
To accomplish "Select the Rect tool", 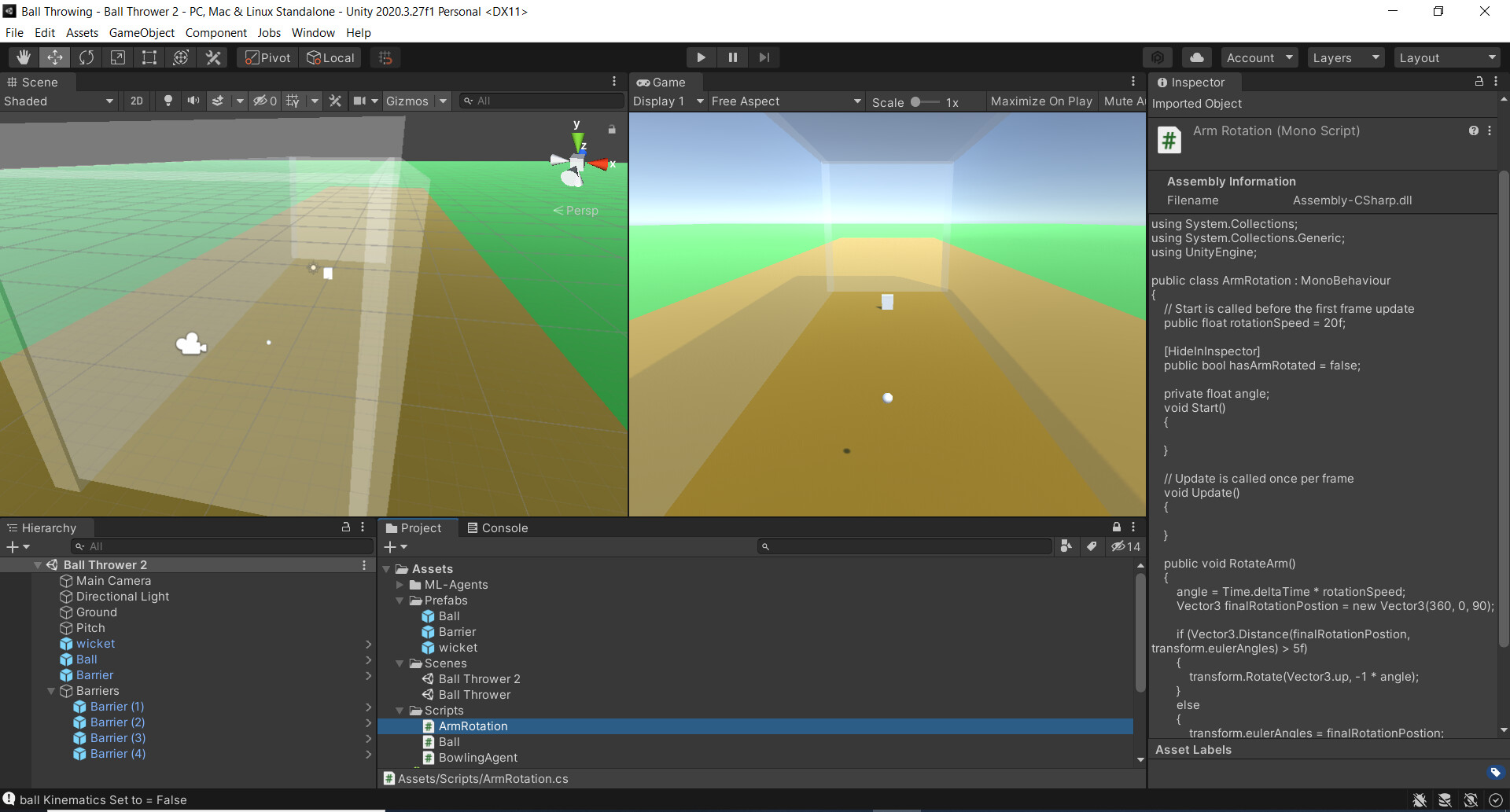I will pyautogui.click(x=149, y=57).
